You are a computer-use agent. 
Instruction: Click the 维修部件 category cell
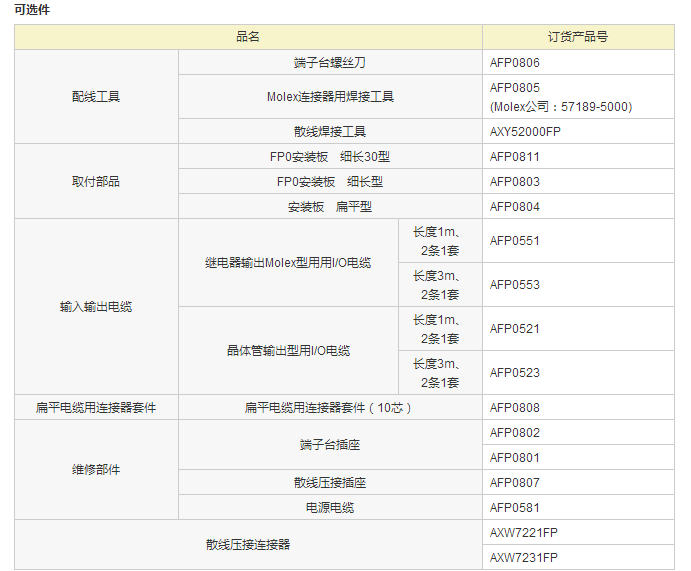(x=96, y=470)
